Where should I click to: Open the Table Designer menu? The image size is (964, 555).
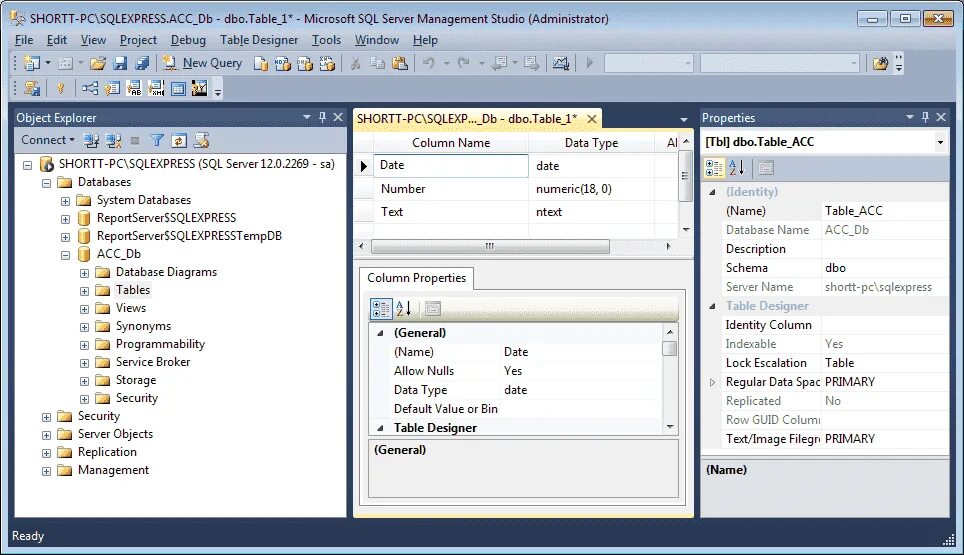tap(259, 40)
